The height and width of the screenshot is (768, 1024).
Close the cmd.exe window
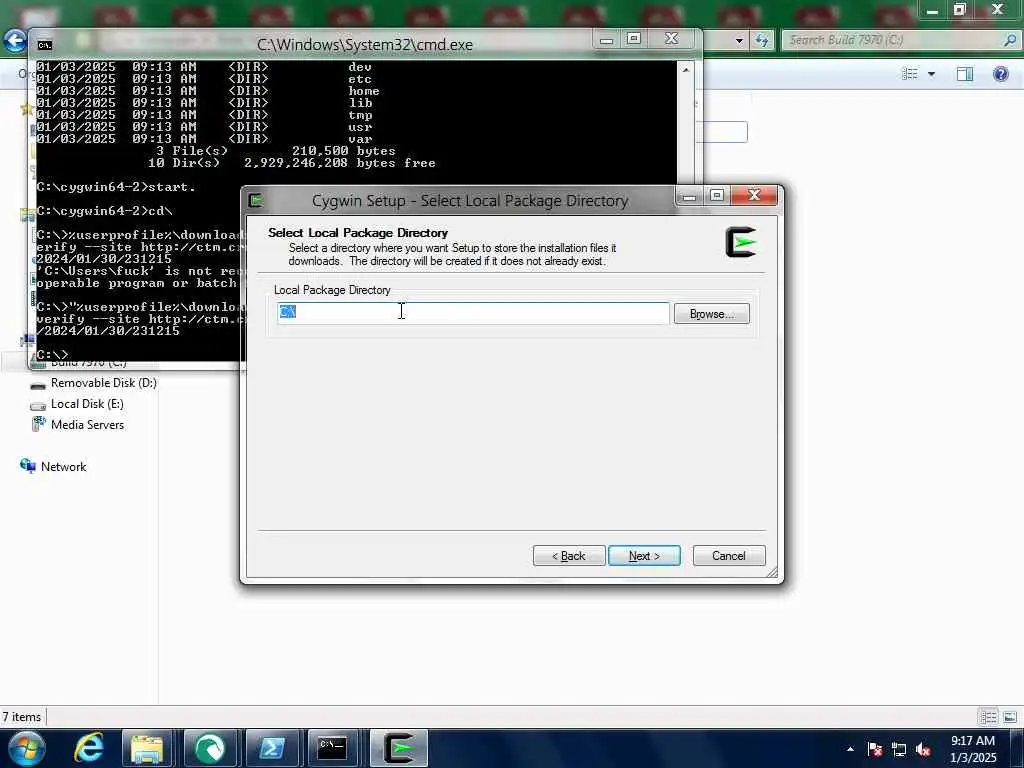click(671, 39)
